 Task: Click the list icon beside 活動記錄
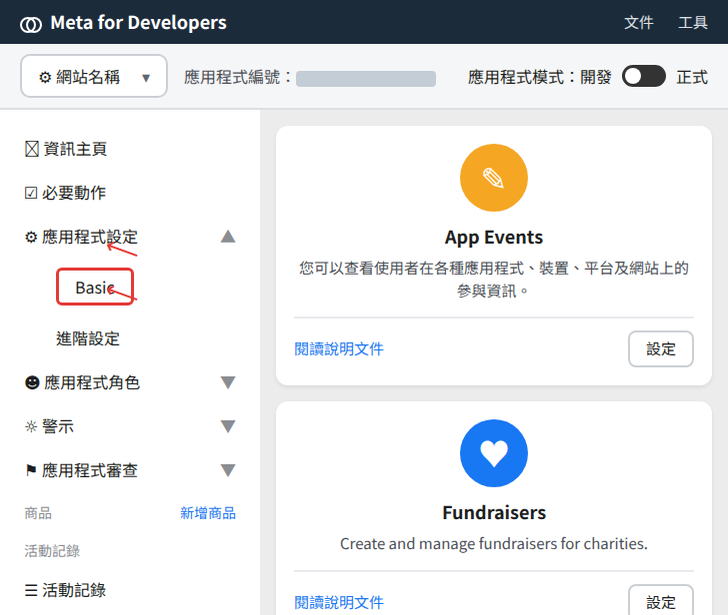31,590
